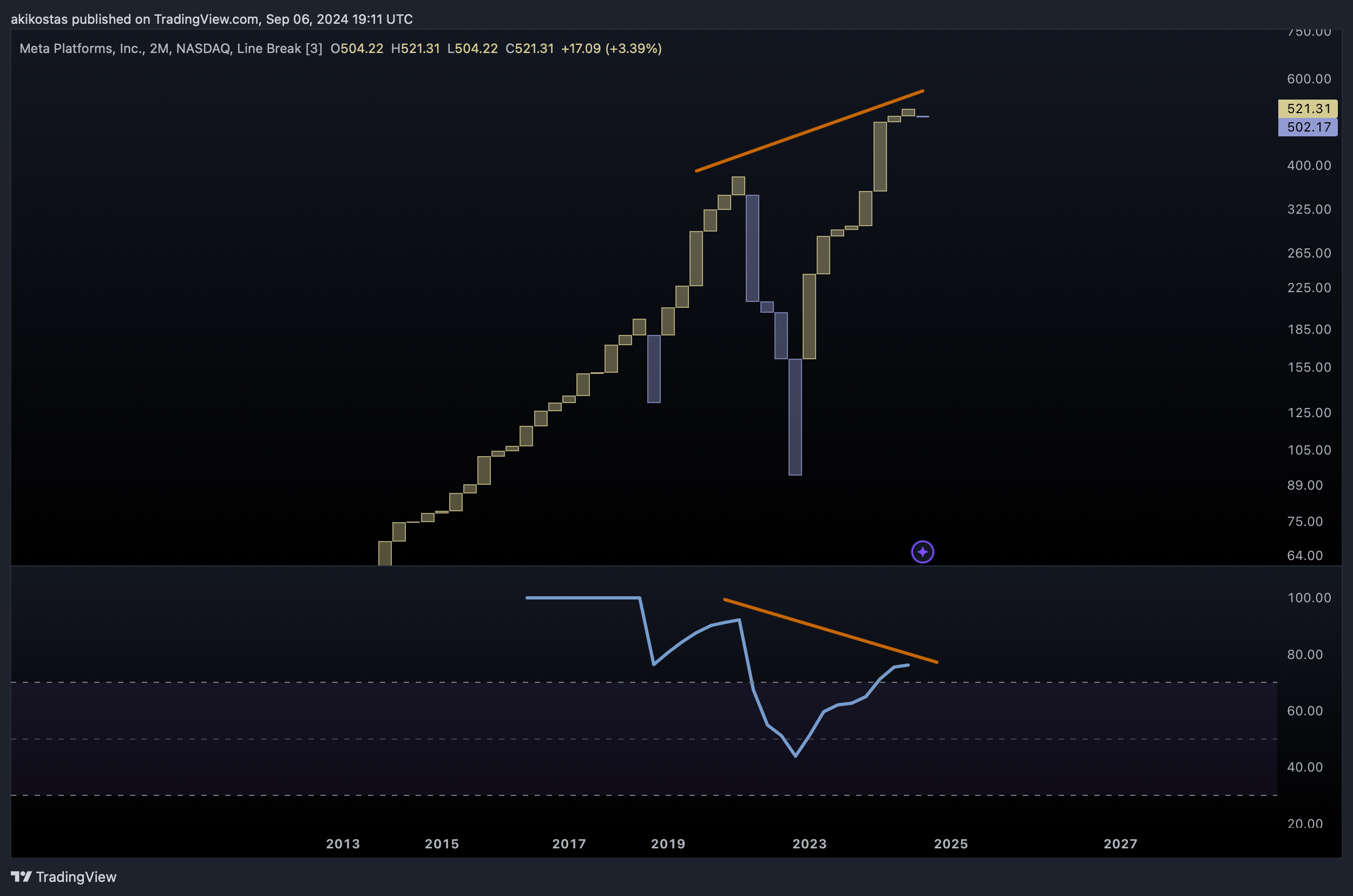Click the TradingView logo at bottom left
Image resolution: width=1353 pixels, height=896 pixels.
63,877
